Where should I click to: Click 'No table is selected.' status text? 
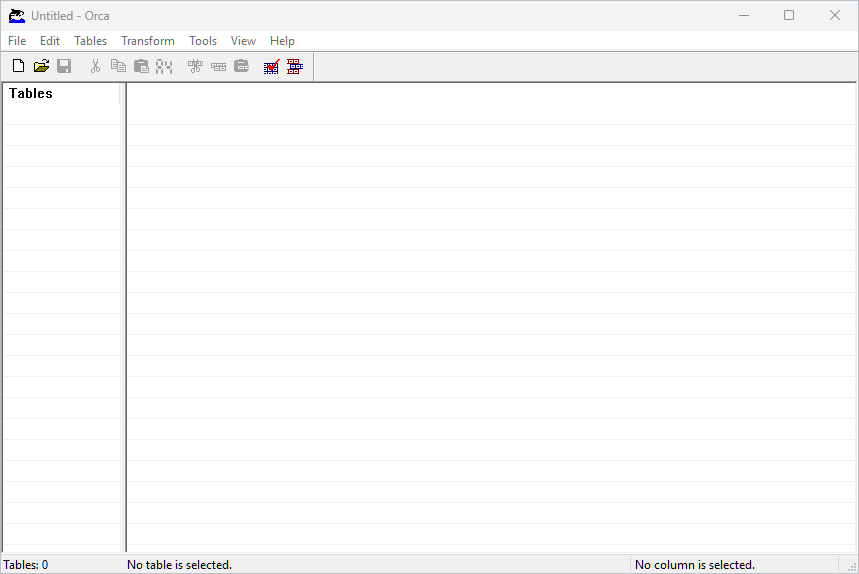coord(180,565)
